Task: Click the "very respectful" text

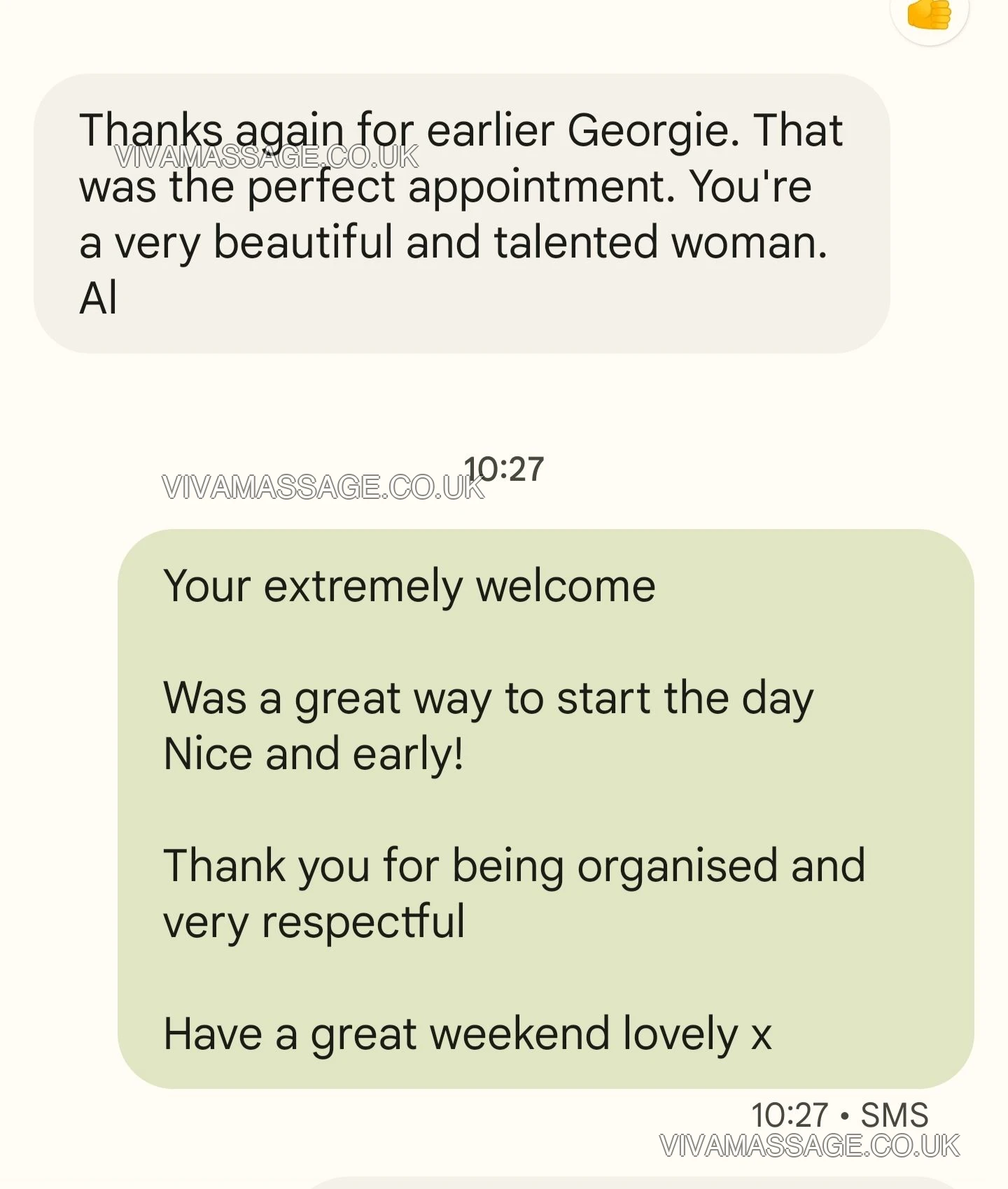Action: click(314, 922)
